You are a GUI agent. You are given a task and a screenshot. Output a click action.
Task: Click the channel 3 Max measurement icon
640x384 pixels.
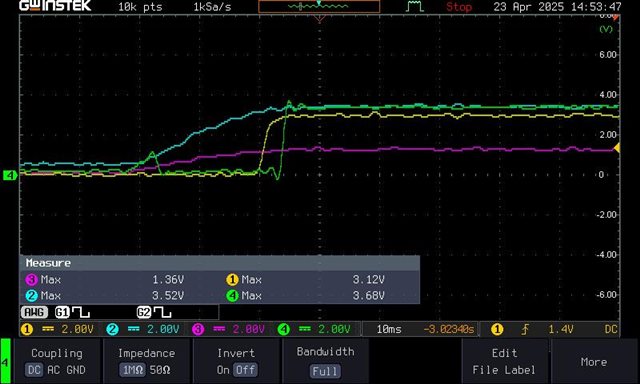tap(31, 280)
